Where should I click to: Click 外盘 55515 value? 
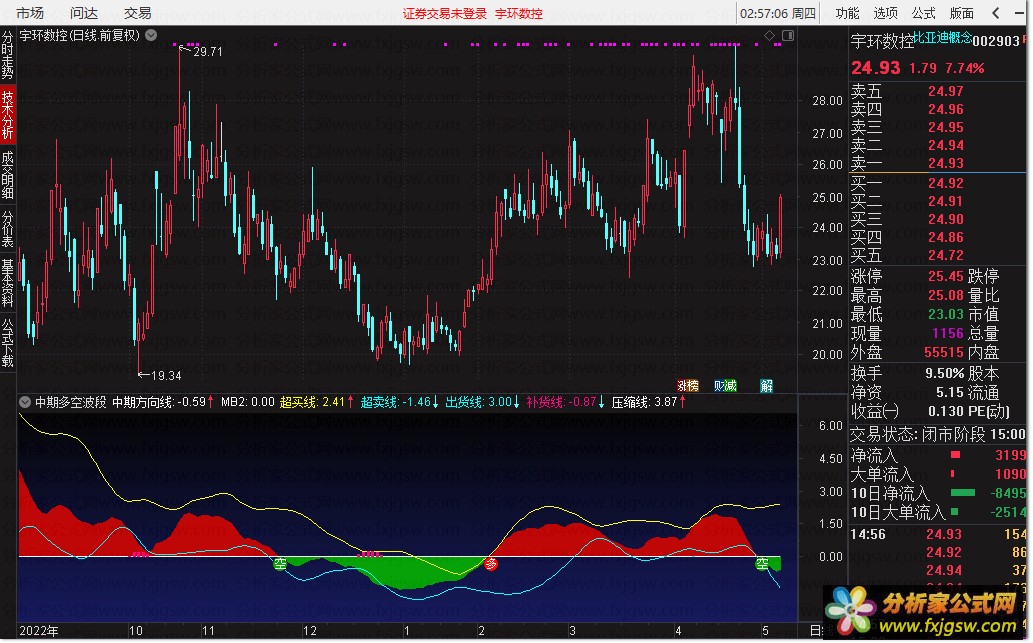[x=944, y=352]
